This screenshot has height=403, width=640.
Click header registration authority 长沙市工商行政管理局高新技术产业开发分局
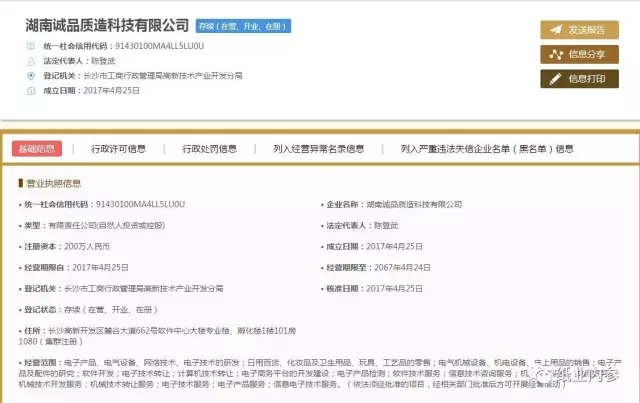point(163,76)
